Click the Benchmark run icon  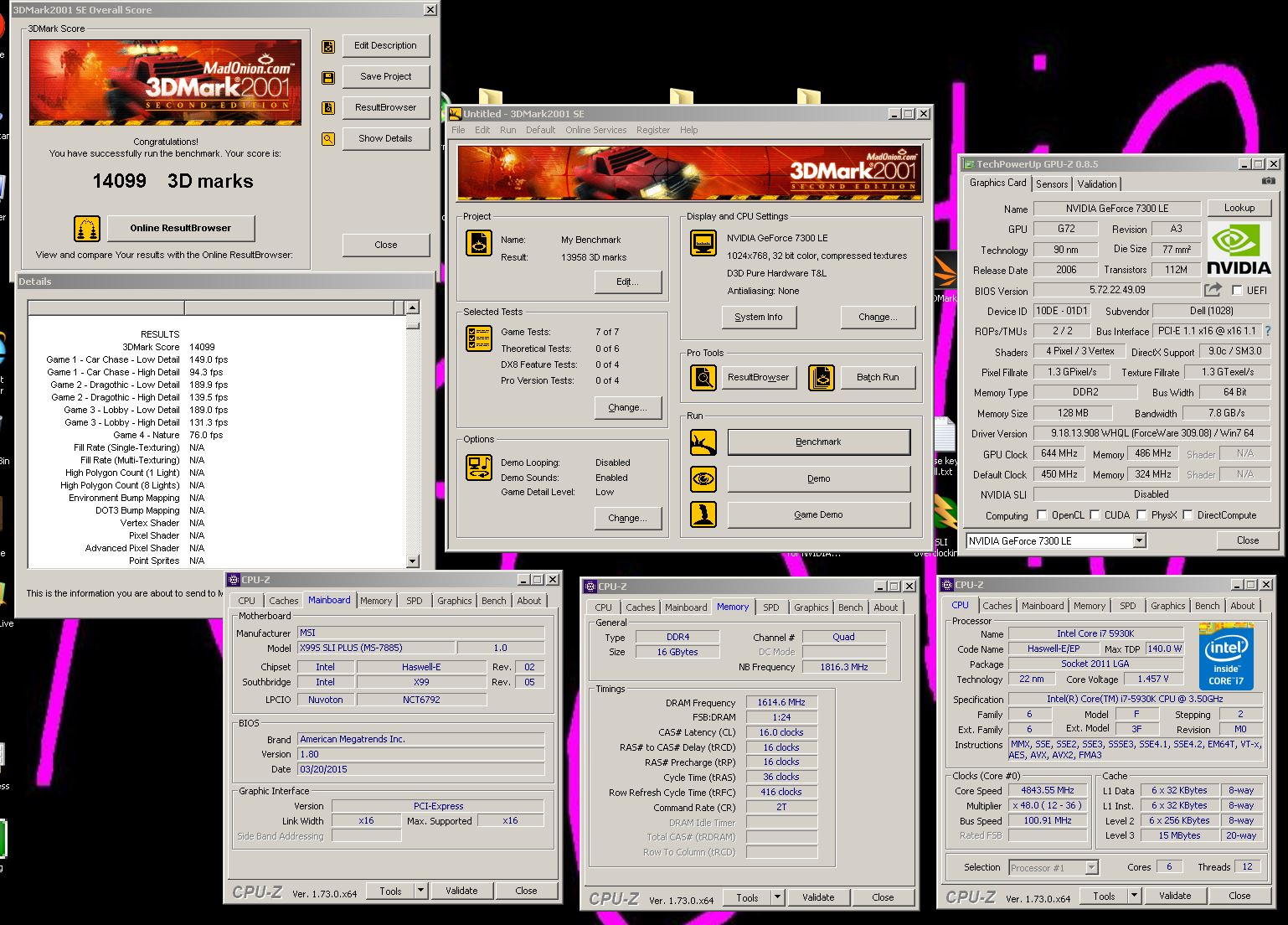pyautogui.click(x=703, y=442)
